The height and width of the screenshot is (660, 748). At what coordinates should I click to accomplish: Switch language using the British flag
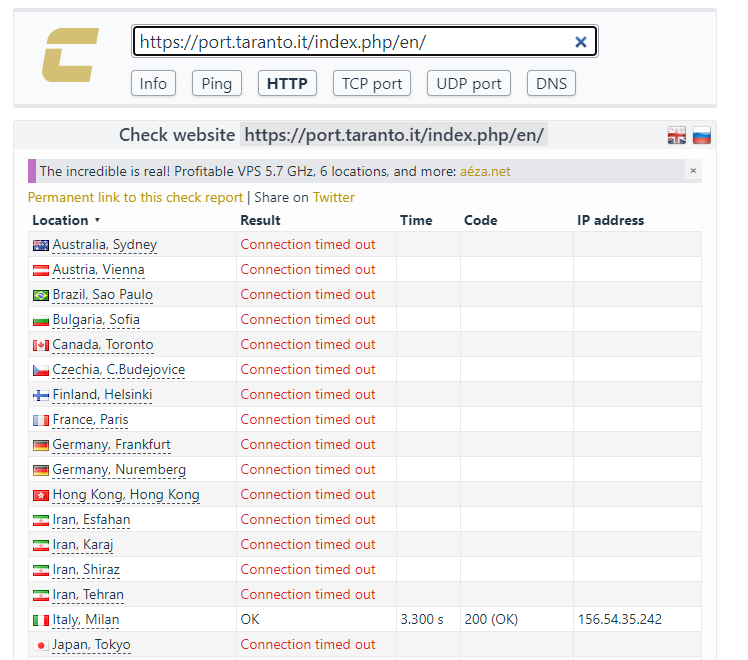tap(677, 136)
